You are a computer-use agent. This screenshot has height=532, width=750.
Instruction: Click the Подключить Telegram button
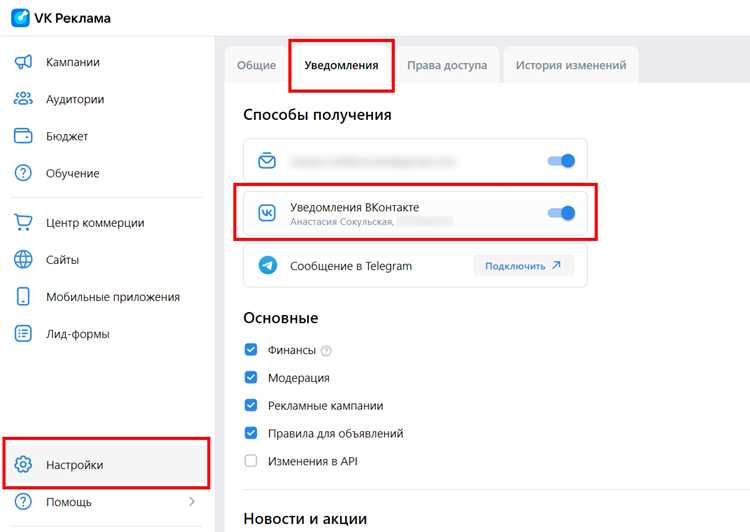(x=523, y=266)
